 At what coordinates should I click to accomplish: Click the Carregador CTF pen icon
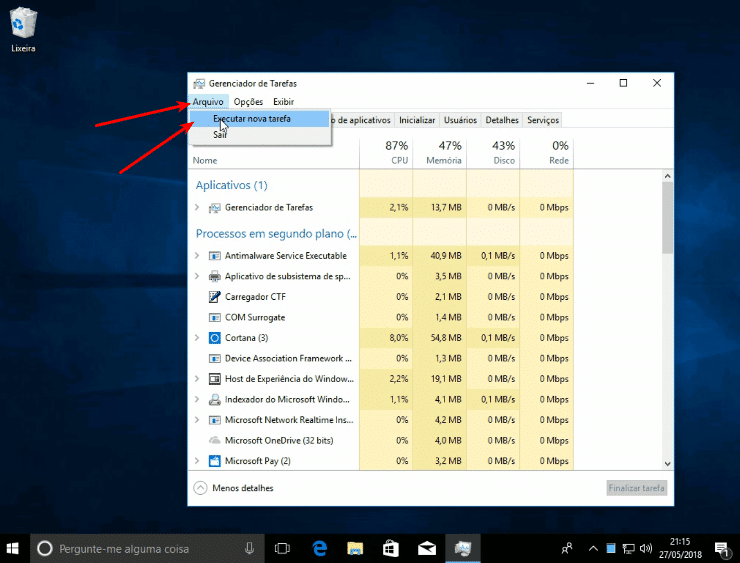(214, 297)
